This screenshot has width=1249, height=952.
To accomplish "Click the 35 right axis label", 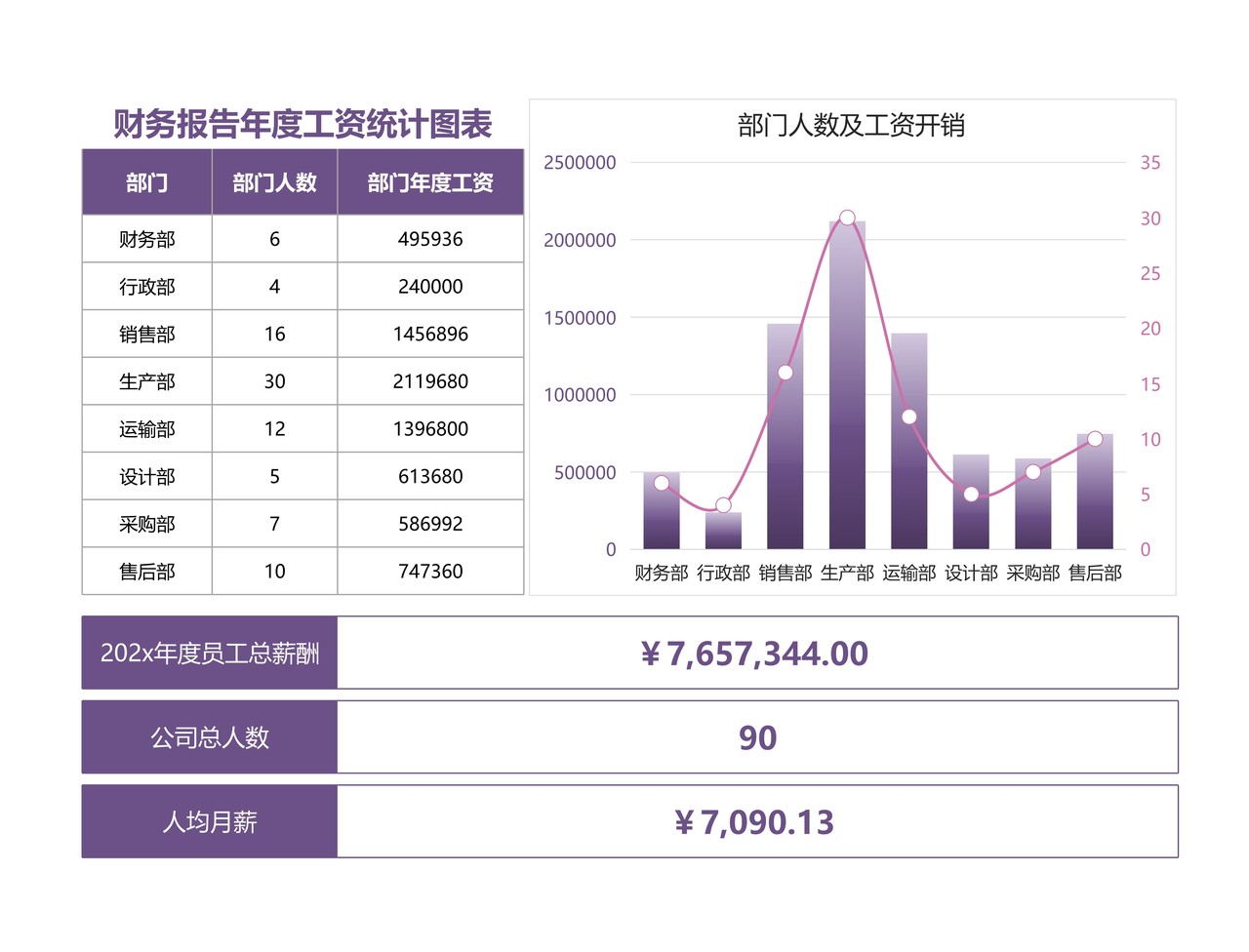I will click(x=1149, y=163).
